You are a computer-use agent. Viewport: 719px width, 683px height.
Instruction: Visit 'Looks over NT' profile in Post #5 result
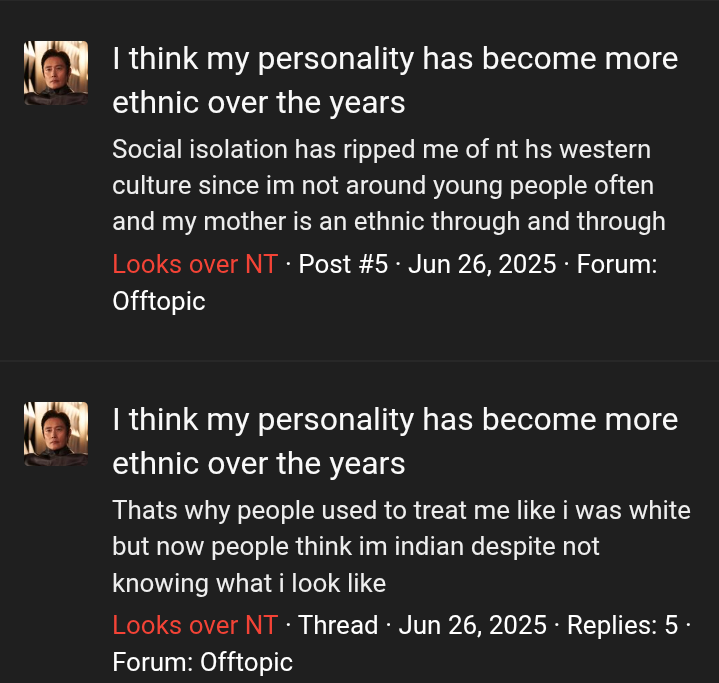click(x=195, y=264)
